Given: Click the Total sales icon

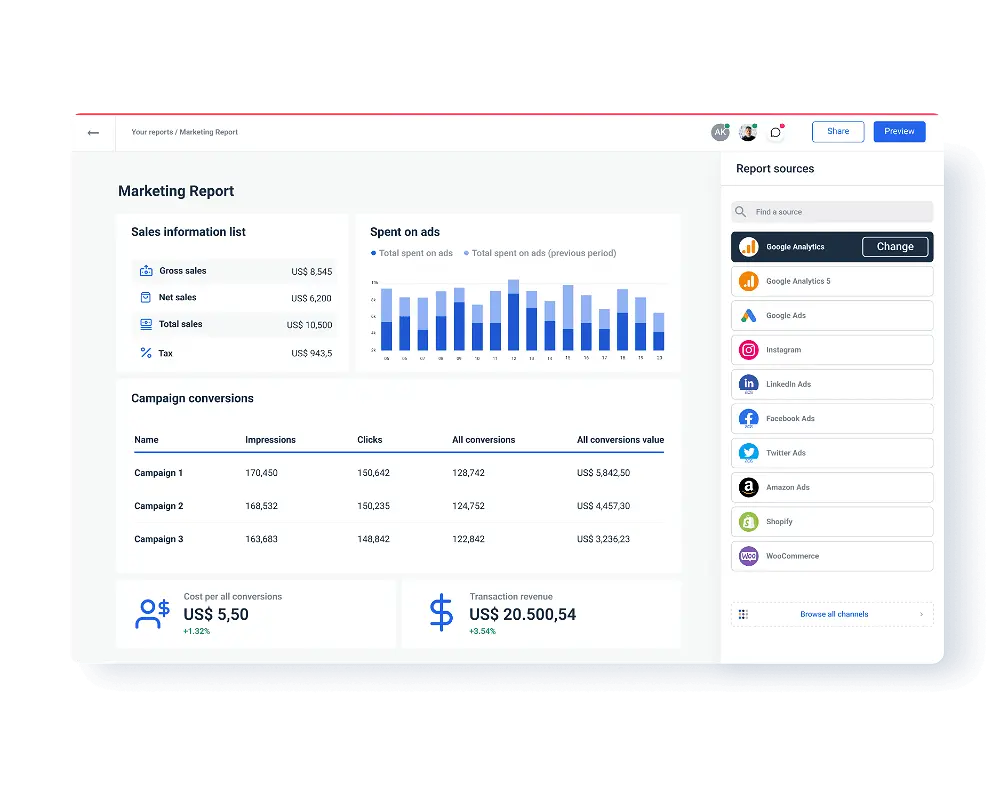Looking at the screenshot, I should coord(146,324).
